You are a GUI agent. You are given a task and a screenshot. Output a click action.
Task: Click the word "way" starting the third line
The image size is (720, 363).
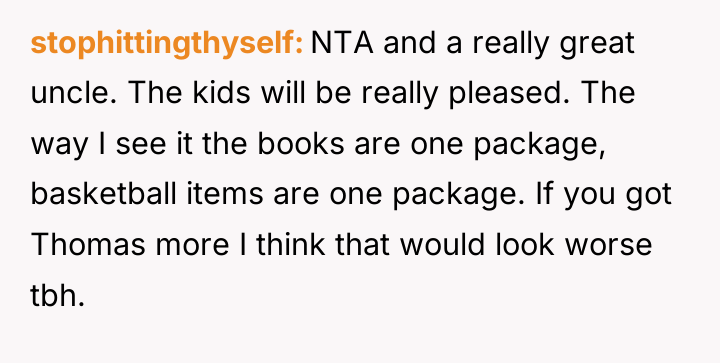pyautogui.click(x=59, y=146)
